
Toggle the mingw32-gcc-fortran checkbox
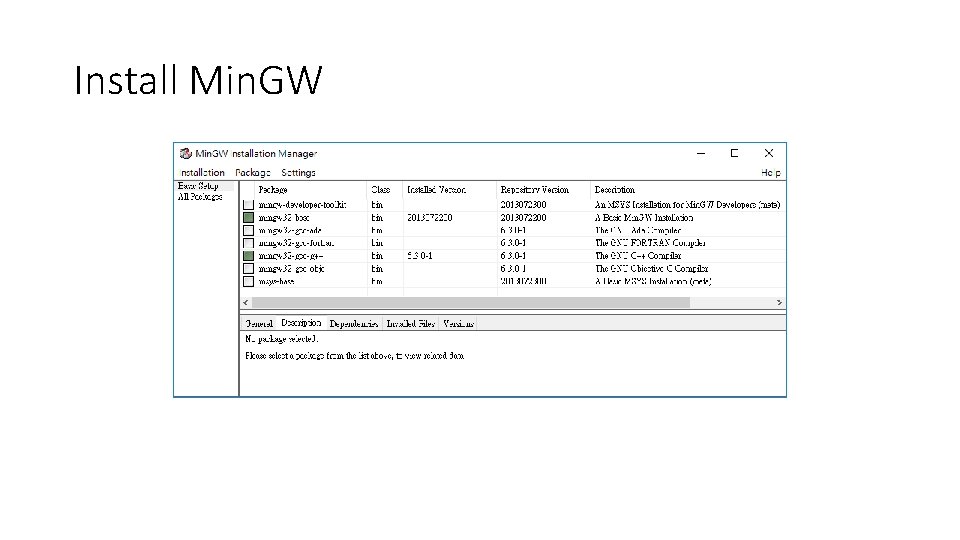[248, 243]
